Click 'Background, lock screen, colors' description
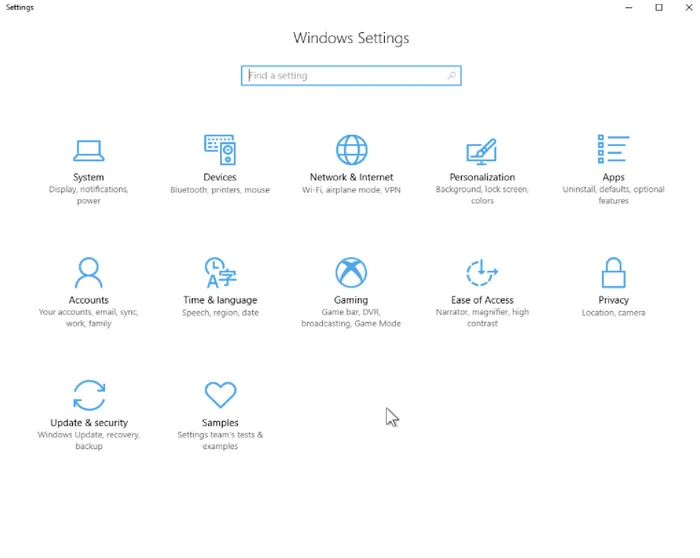Screen dimensions: 700x558 [x=482, y=195]
